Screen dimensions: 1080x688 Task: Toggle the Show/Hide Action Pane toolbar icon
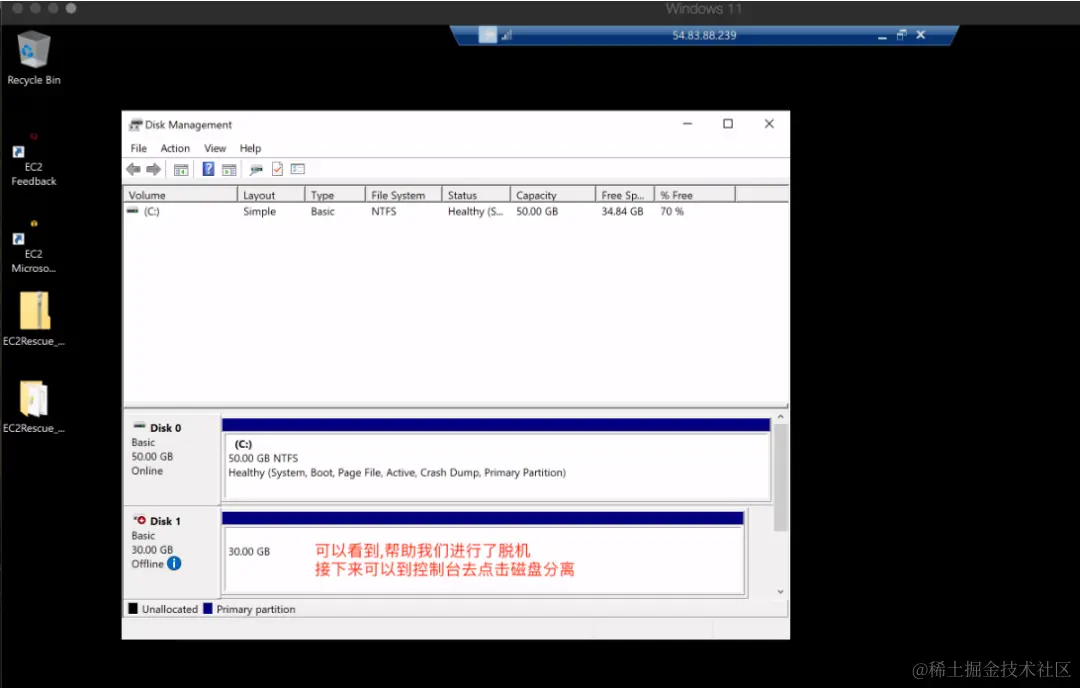tap(229, 169)
